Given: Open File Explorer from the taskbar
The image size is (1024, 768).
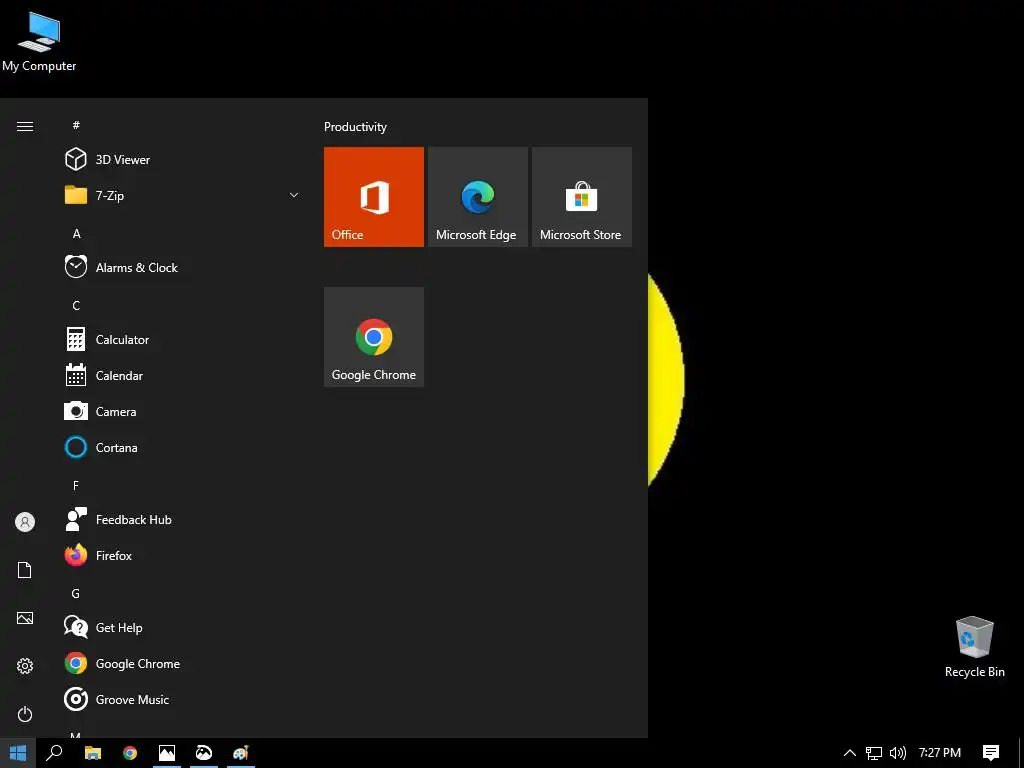Looking at the screenshot, I should pyautogui.click(x=93, y=753).
